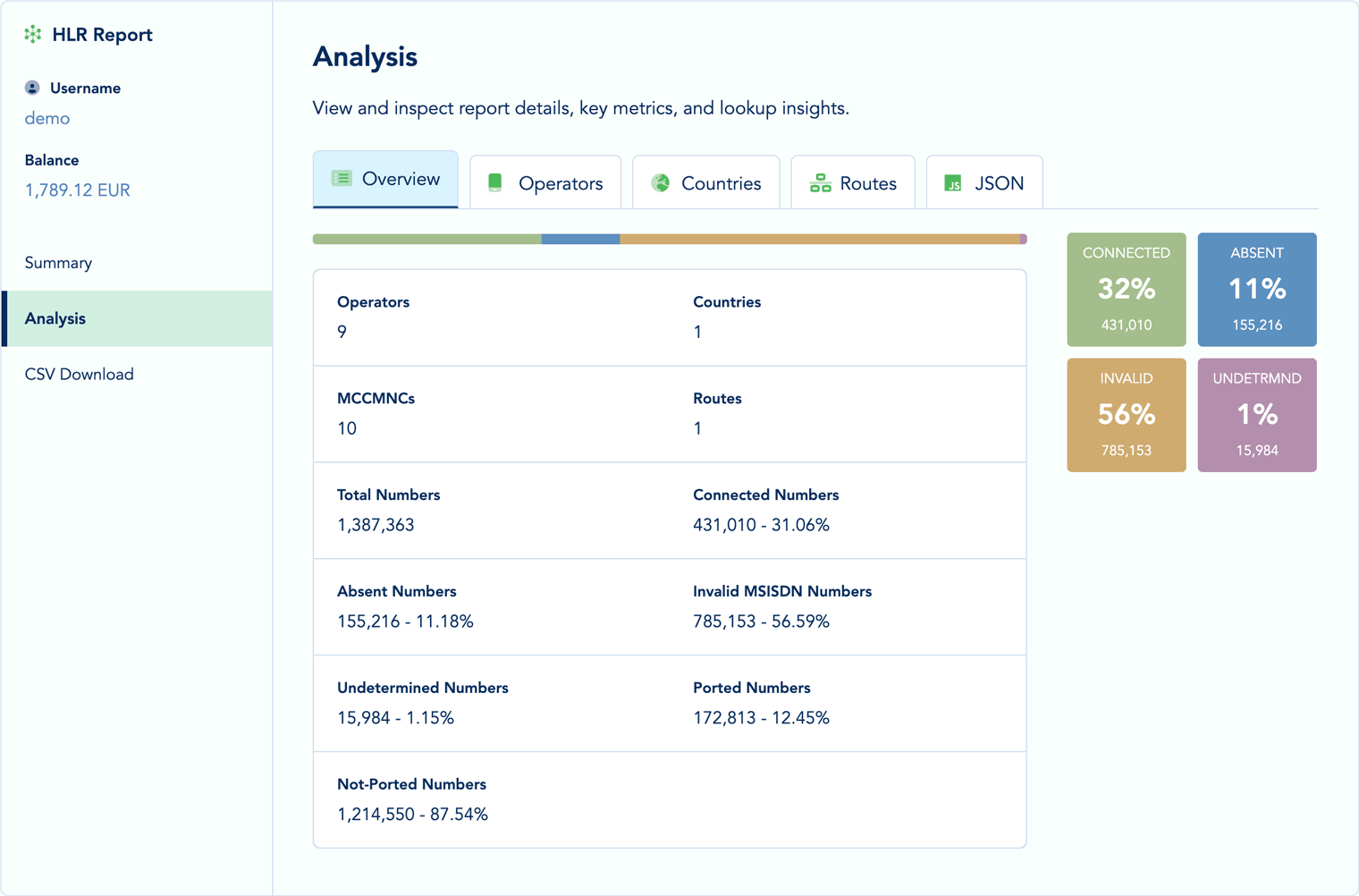Viewport: 1359px width, 896px height.
Task: Click the Overview tab list icon
Action: [342, 179]
